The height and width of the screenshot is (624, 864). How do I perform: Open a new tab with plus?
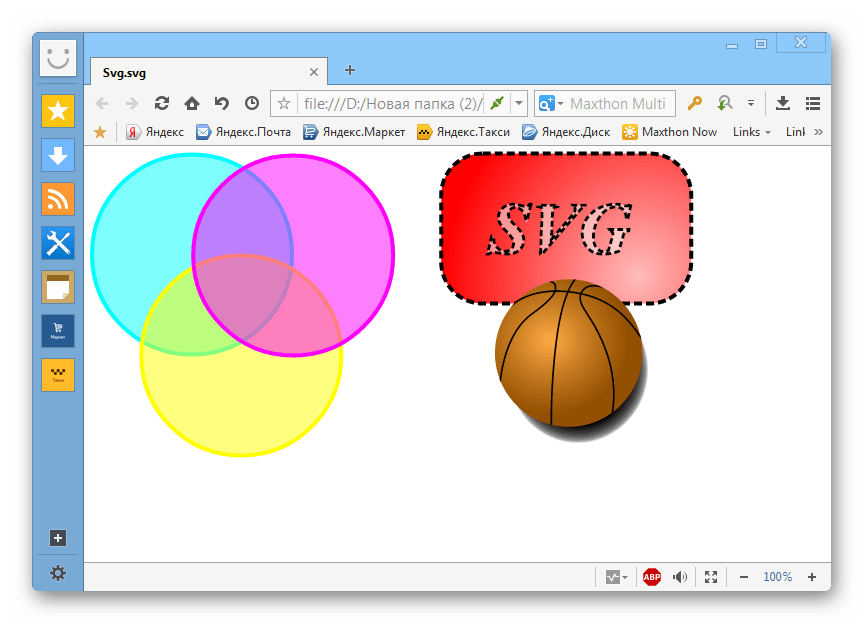point(349,70)
